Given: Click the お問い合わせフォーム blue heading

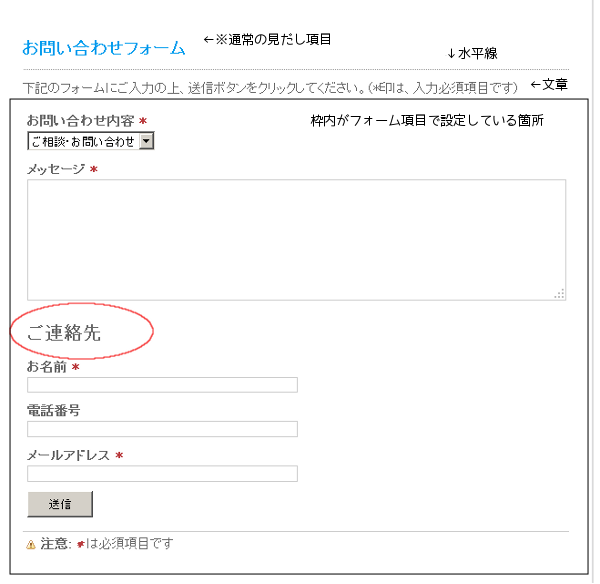Looking at the screenshot, I should point(104,49).
